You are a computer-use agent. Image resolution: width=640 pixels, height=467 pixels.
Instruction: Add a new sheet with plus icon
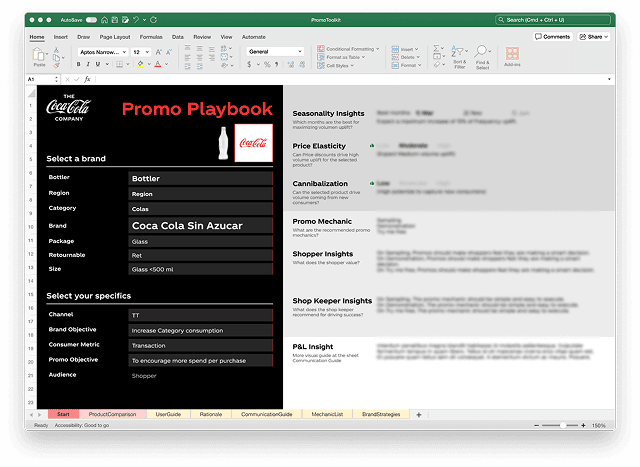point(419,414)
